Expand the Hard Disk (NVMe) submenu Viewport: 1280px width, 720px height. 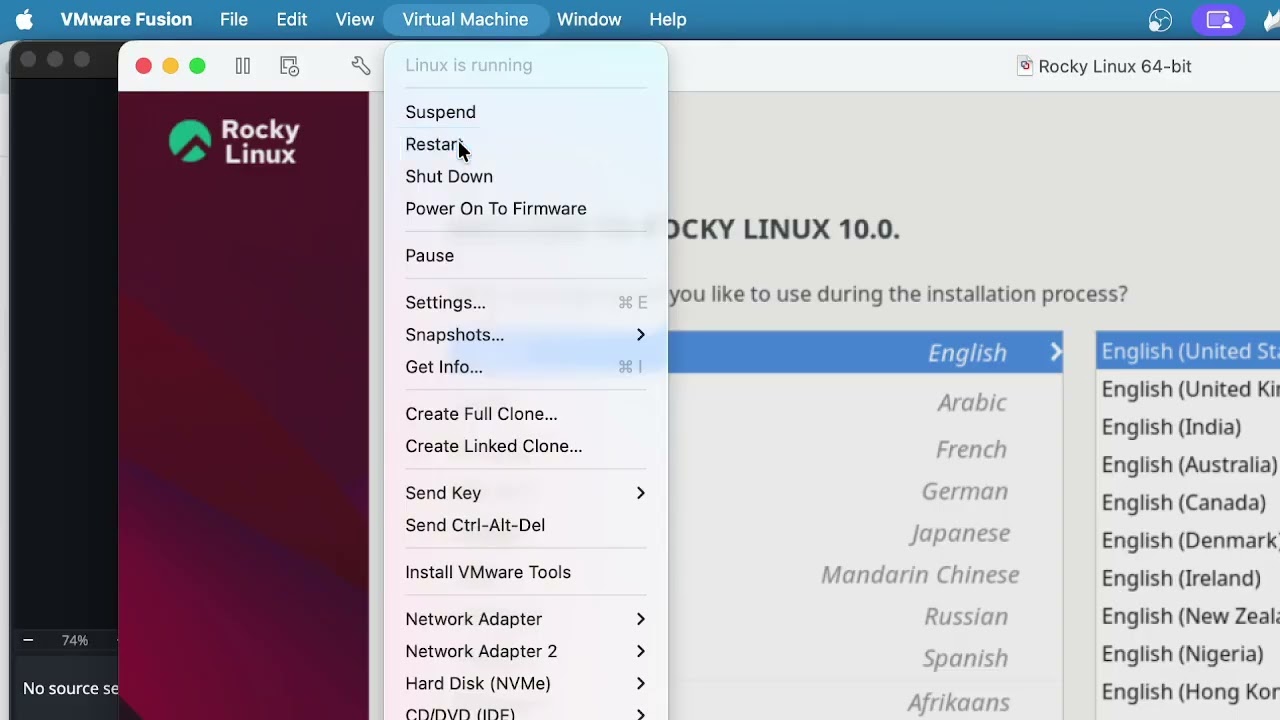pyautogui.click(x=526, y=683)
